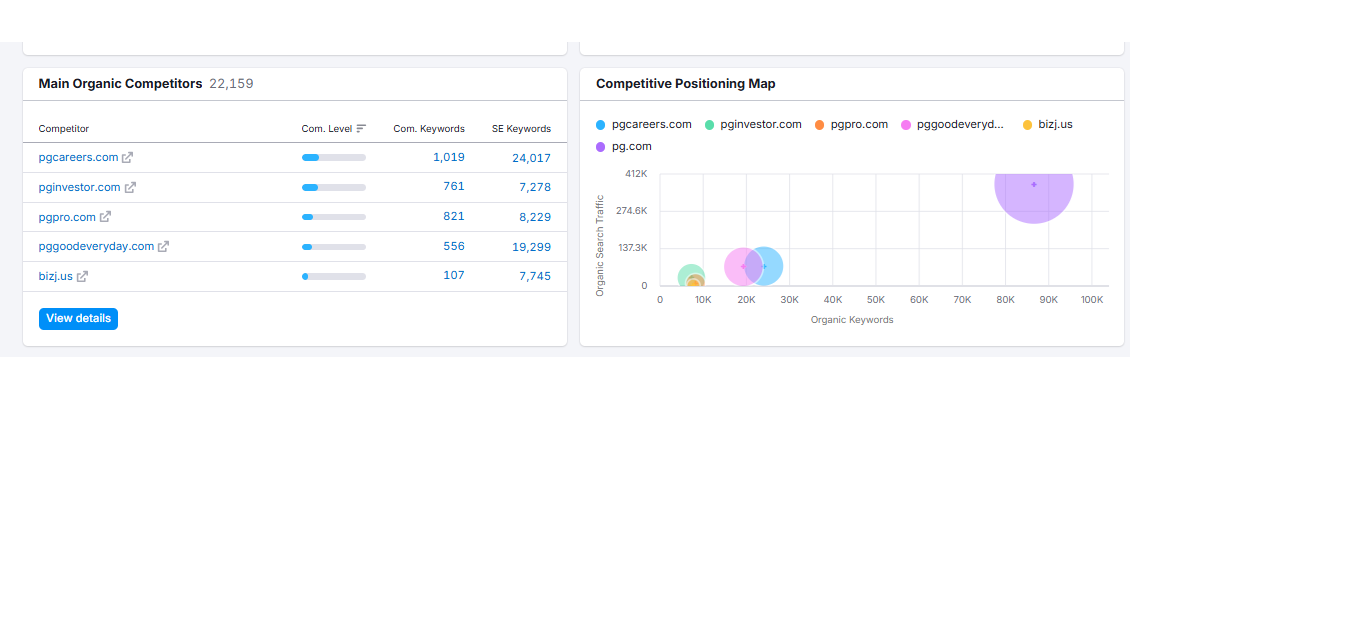The image size is (1346, 636).
Task: Click the Competitor column header
Action: tap(64, 129)
